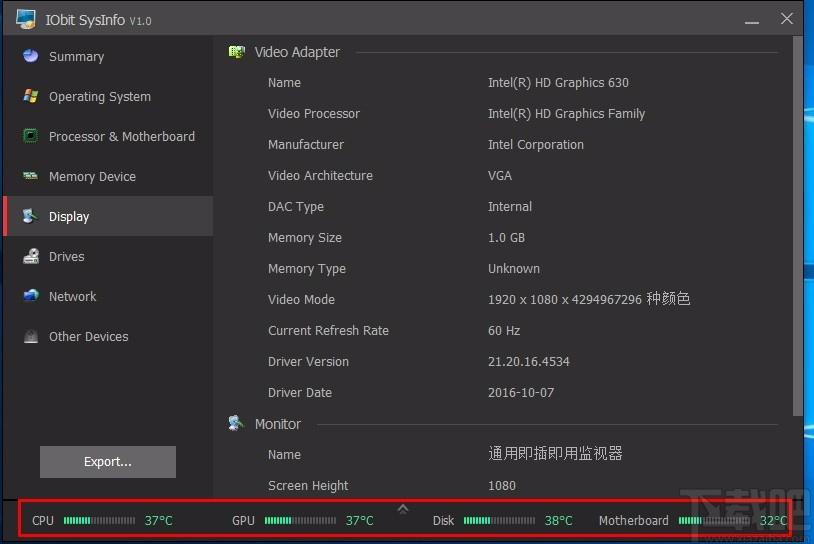Image resolution: width=814 pixels, height=544 pixels.
Task: Click the 'Intel(R) HD Graphics 630' value
Action: pyautogui.click(x=558, y=83)
